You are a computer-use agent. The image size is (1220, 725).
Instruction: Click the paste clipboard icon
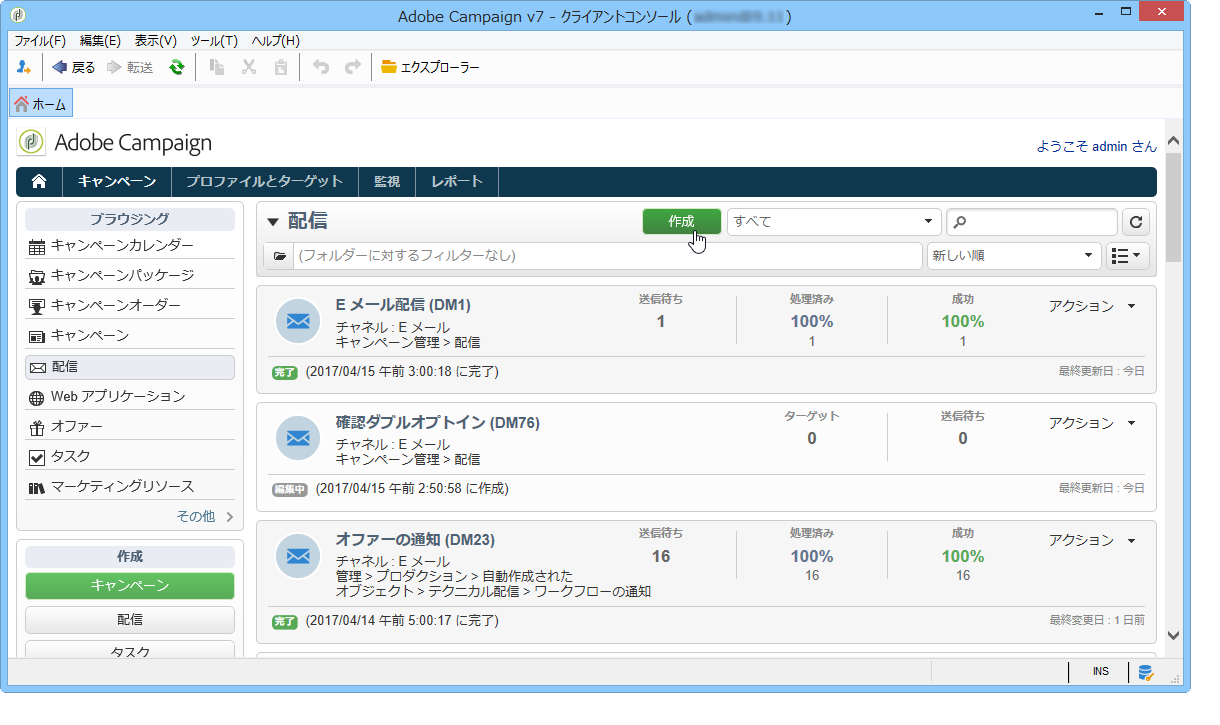282,67
